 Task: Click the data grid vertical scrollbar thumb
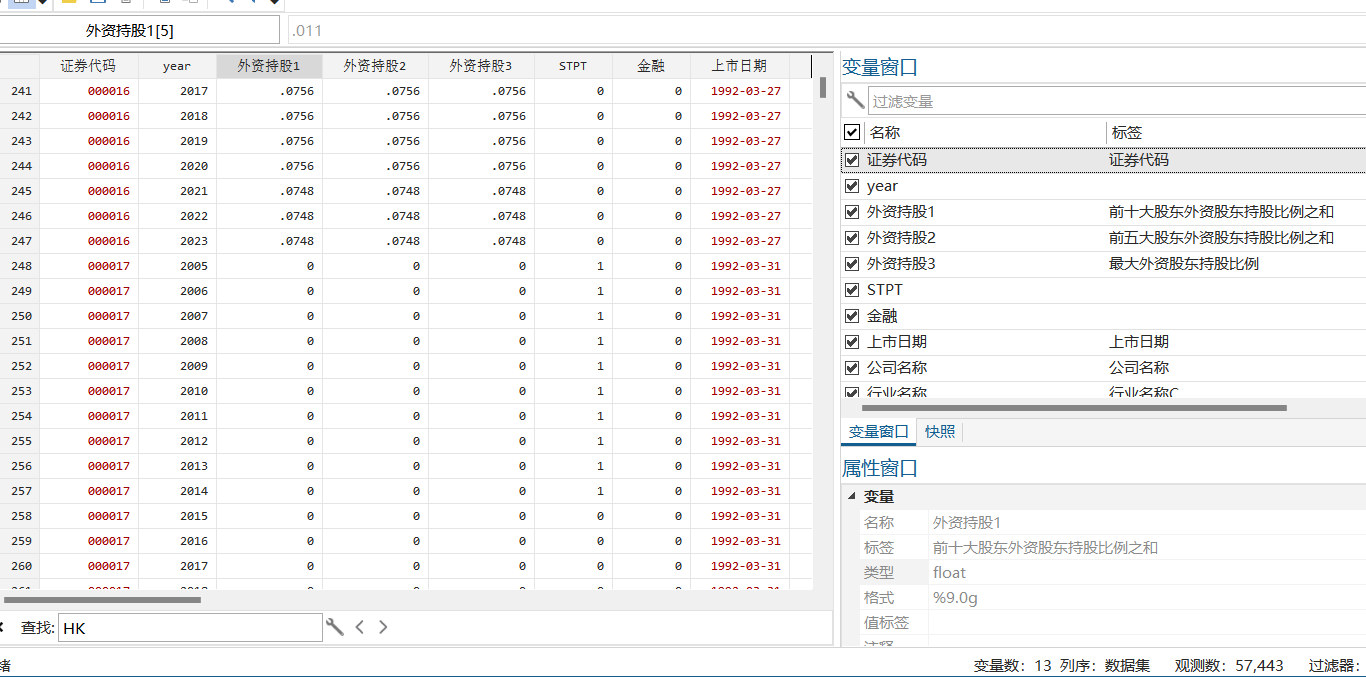click(823, 87)
